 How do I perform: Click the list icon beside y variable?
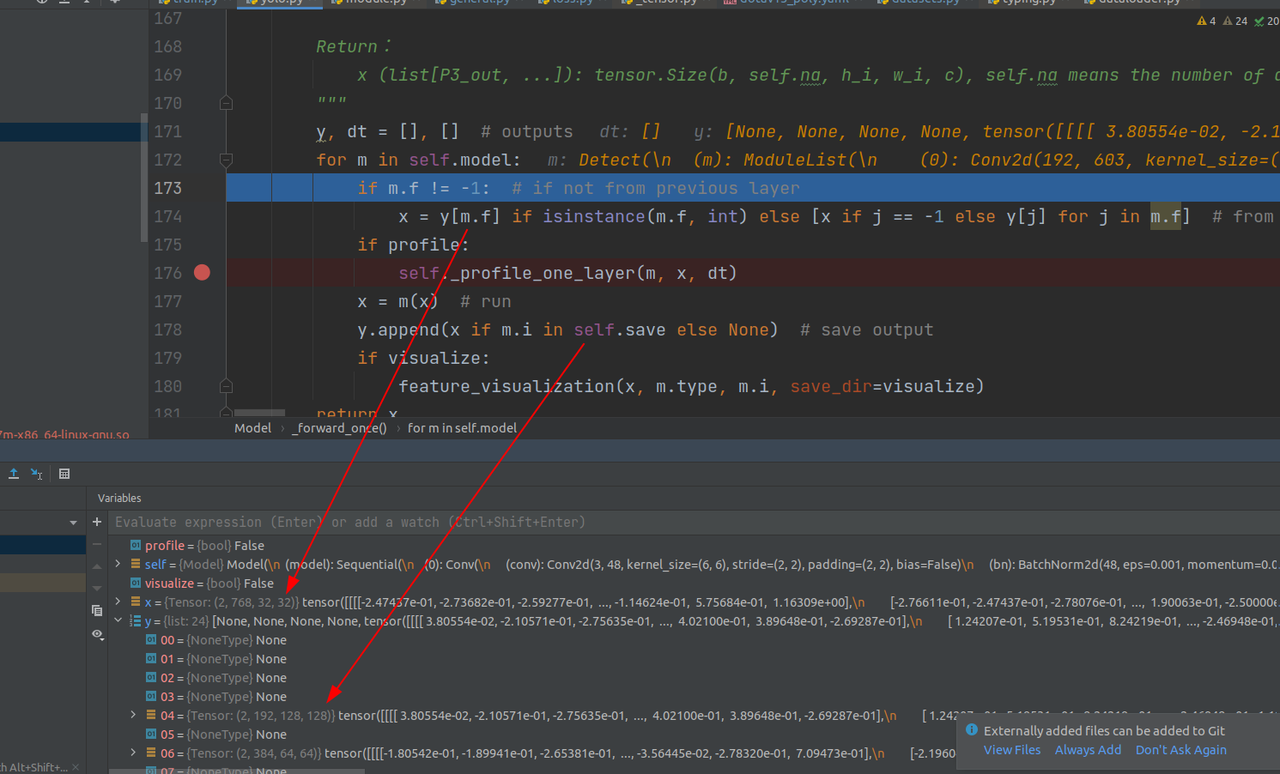pos(136,621)
